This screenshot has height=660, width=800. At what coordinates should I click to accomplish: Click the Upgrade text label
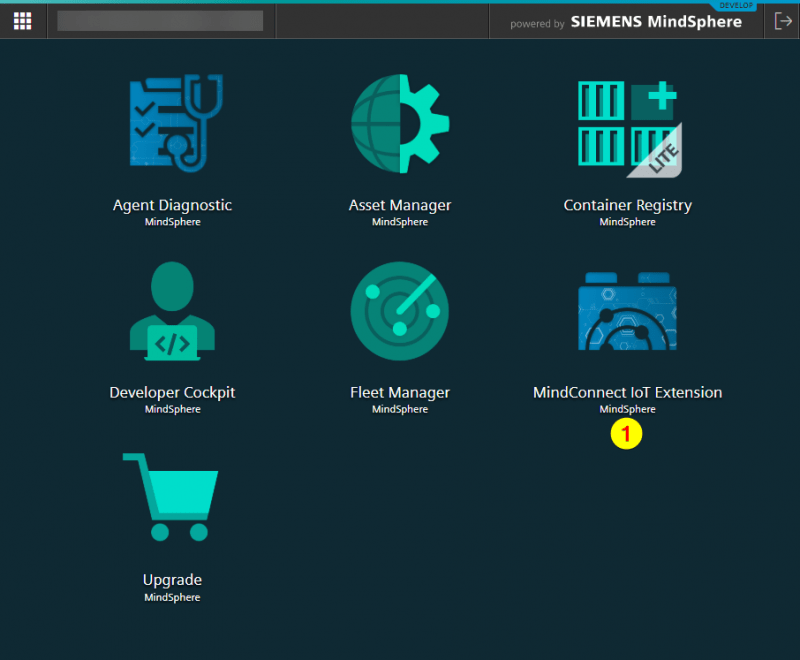pos(171,580)
